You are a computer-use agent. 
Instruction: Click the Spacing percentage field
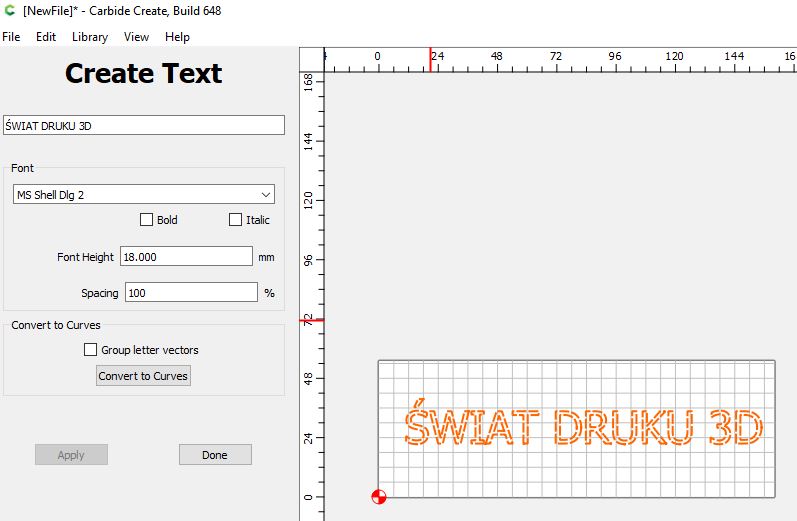191,293
